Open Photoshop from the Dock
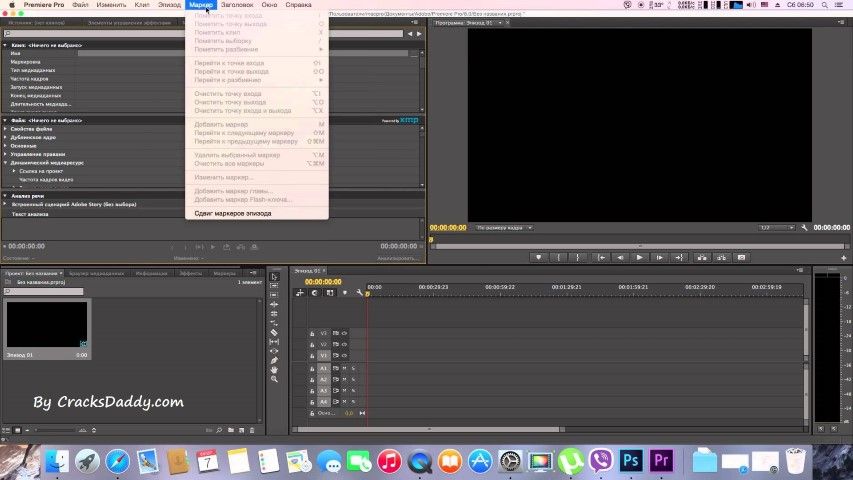Viewport: 853px width, 480px height. (631, 460)
